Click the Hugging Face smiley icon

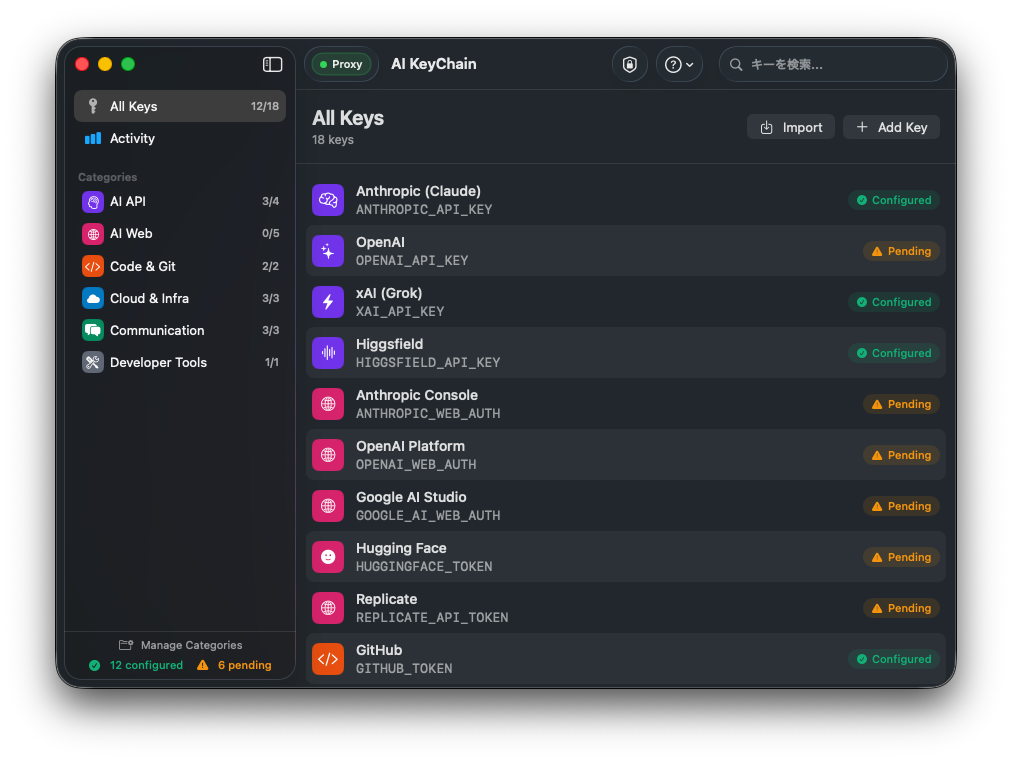(x=328, y=557)
